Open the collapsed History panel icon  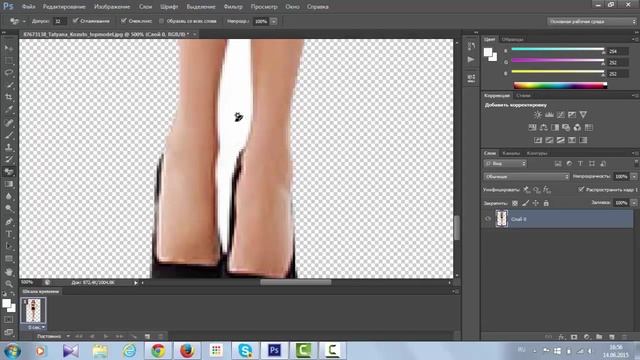pos(471,46)
